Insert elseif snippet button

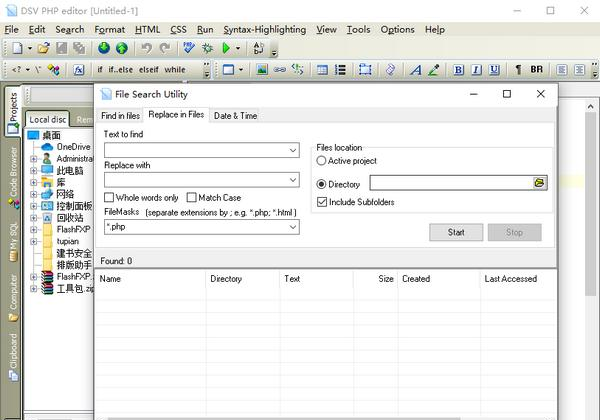tap(149, 70)
